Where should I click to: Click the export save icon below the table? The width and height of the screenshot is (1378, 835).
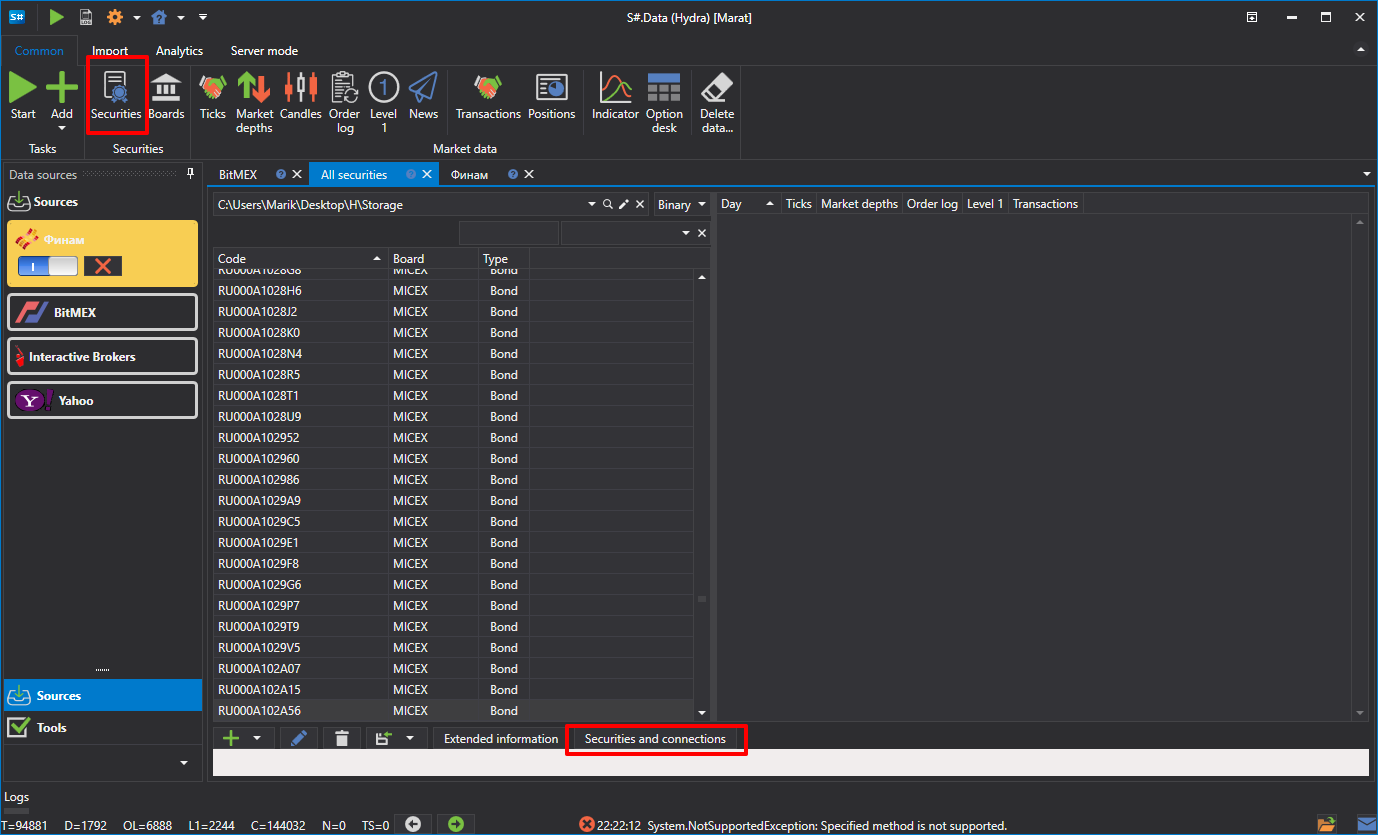coord(383,738)
